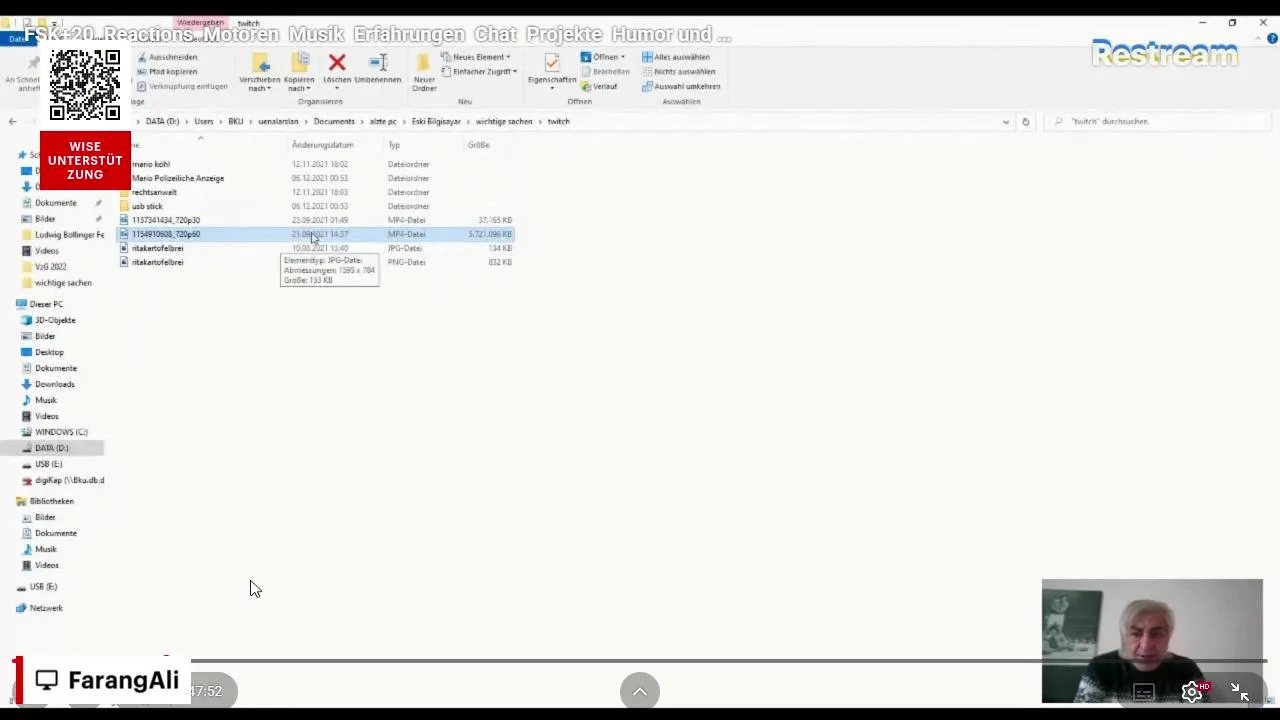Seek on the video progress bar

pyautogui.click(x=640, y=661)
